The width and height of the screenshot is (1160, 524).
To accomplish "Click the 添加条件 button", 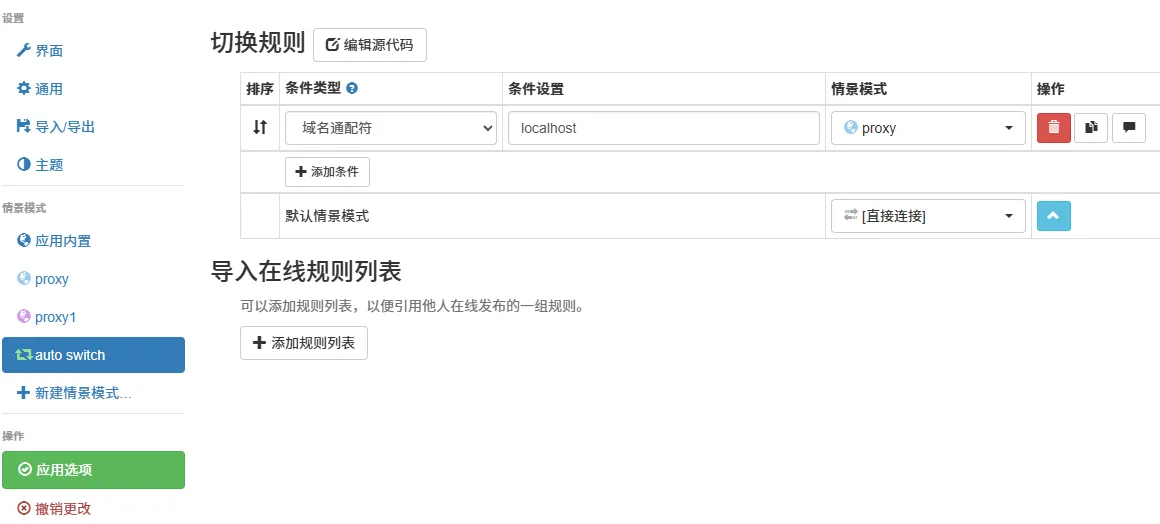I will tap(327, 172).
